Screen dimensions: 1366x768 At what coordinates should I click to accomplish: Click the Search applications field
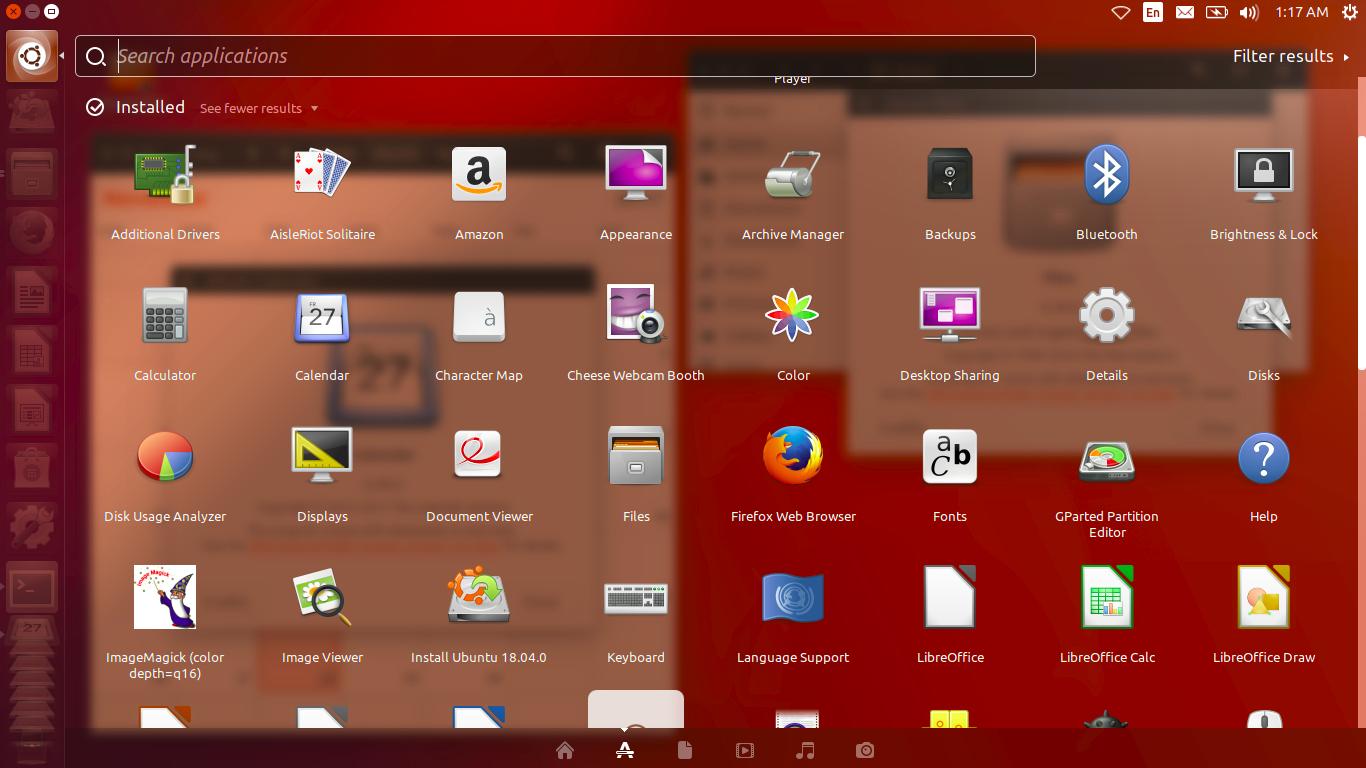coord(555,56)
